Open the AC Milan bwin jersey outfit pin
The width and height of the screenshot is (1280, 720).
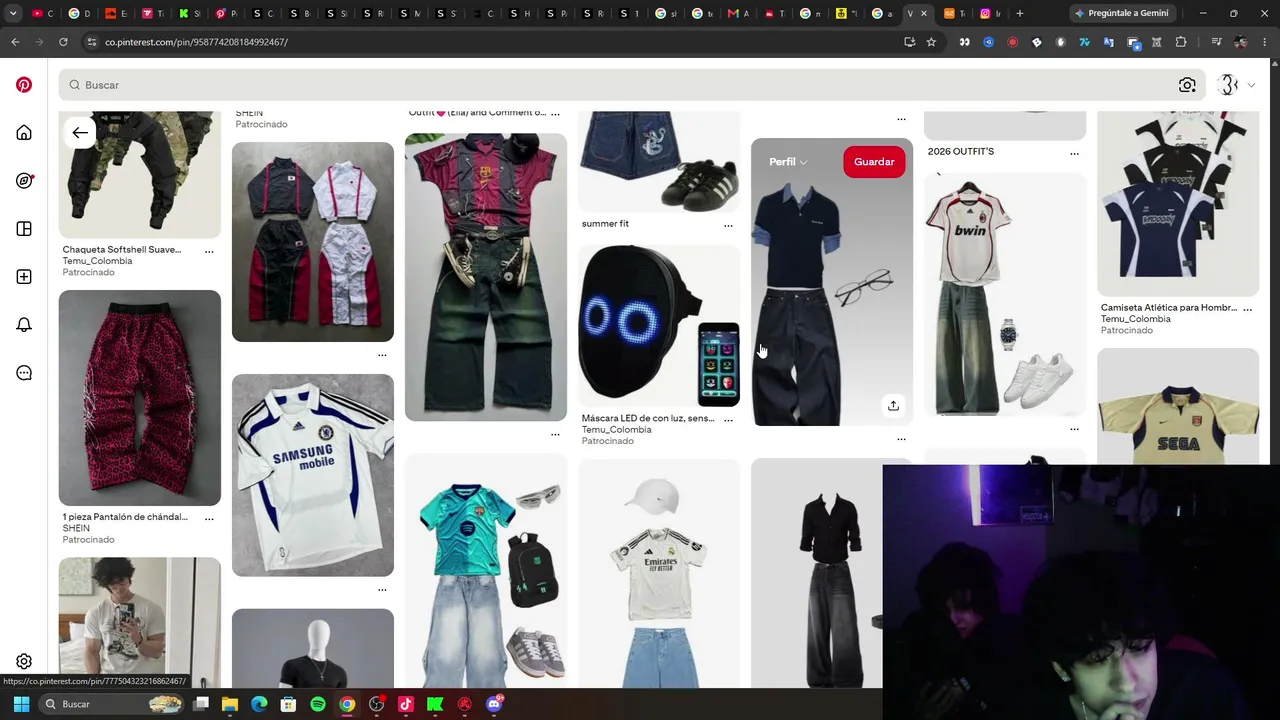[x=1005, y=294]
